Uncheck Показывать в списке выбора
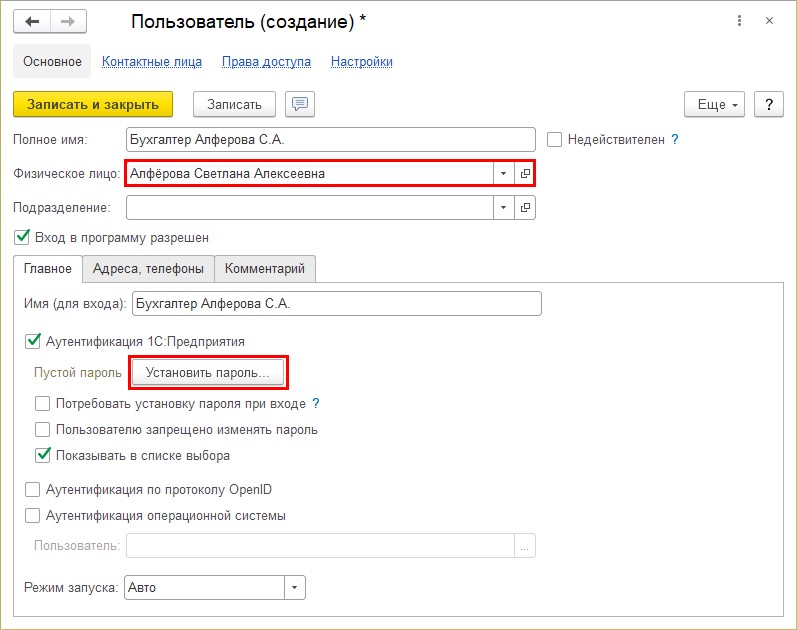797x630 pixels. coord(43,456)
